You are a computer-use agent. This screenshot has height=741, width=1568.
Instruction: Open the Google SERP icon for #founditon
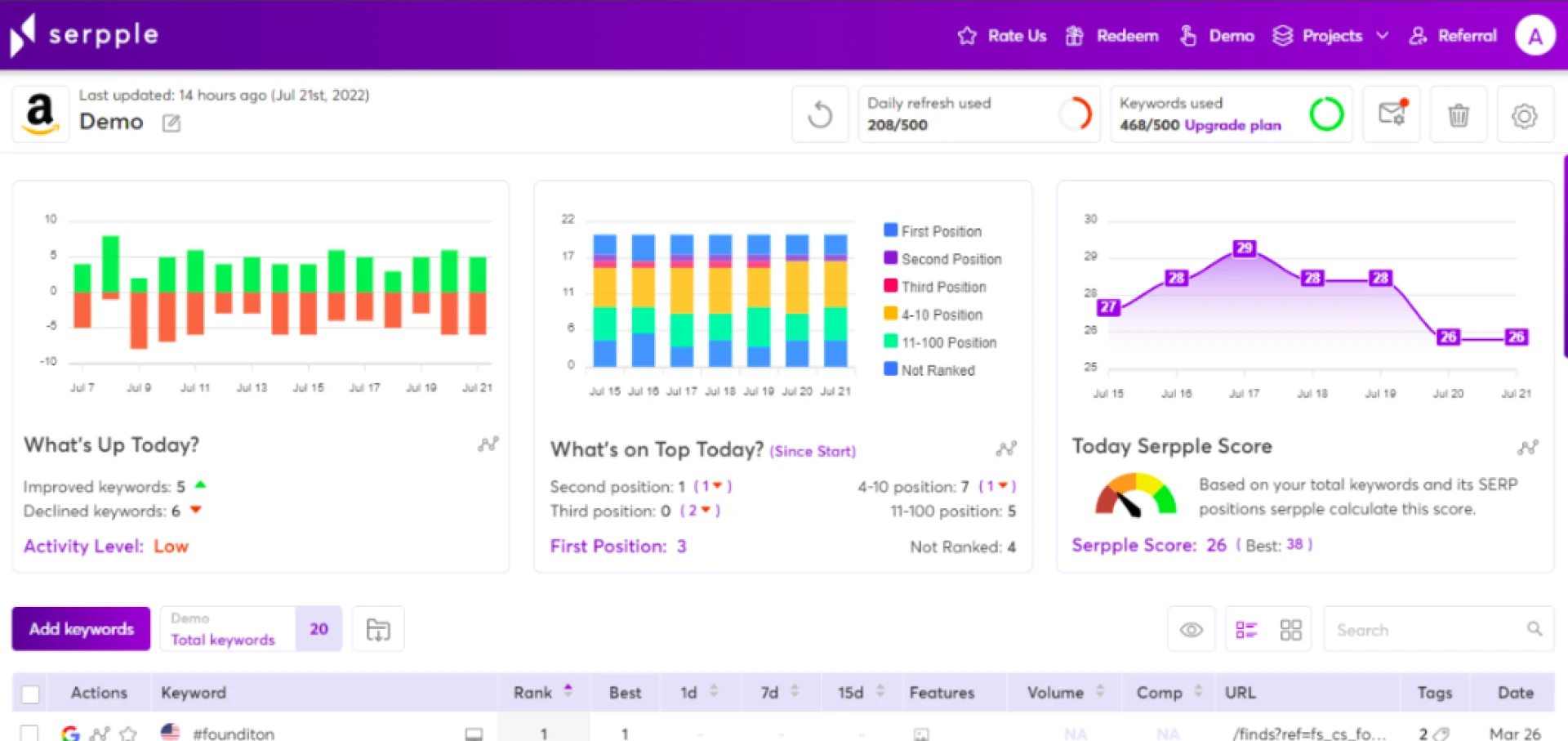[x=72, y=733]
